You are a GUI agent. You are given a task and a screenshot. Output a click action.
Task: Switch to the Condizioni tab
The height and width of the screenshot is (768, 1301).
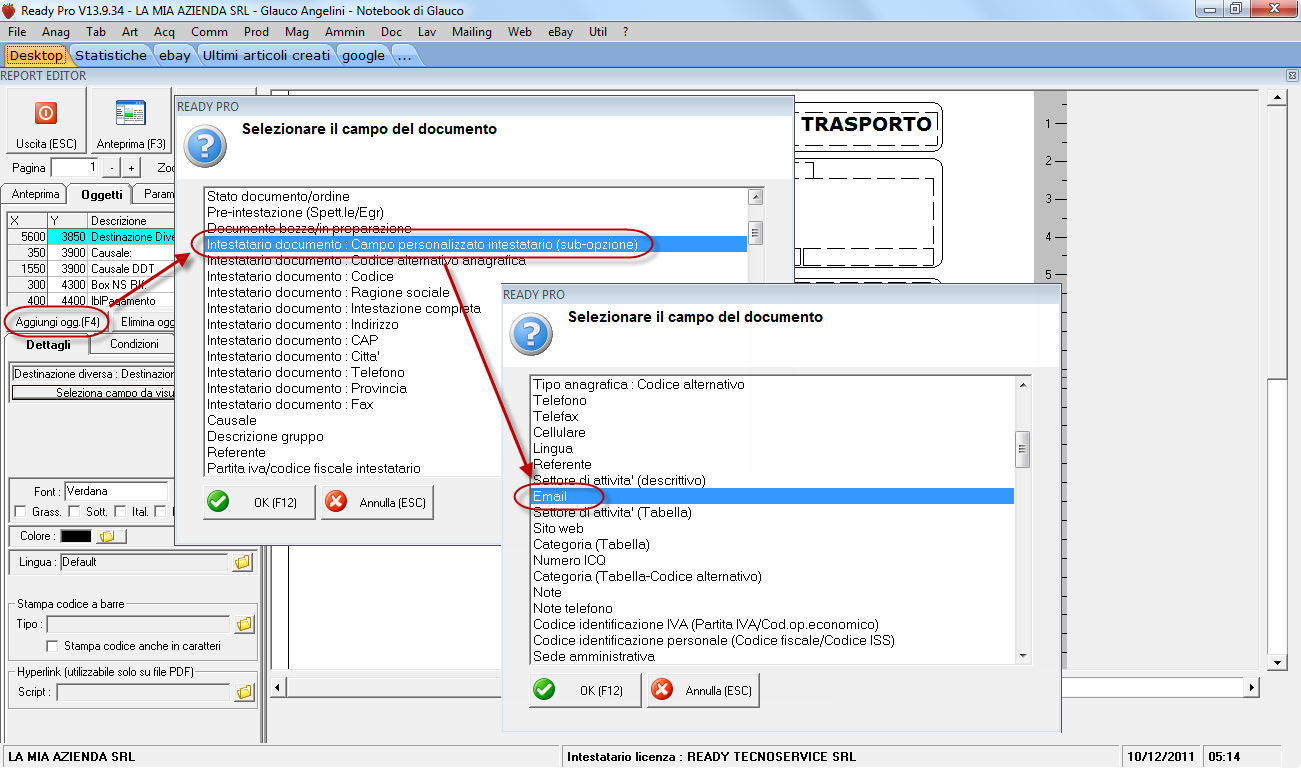[x=134, y=344]
